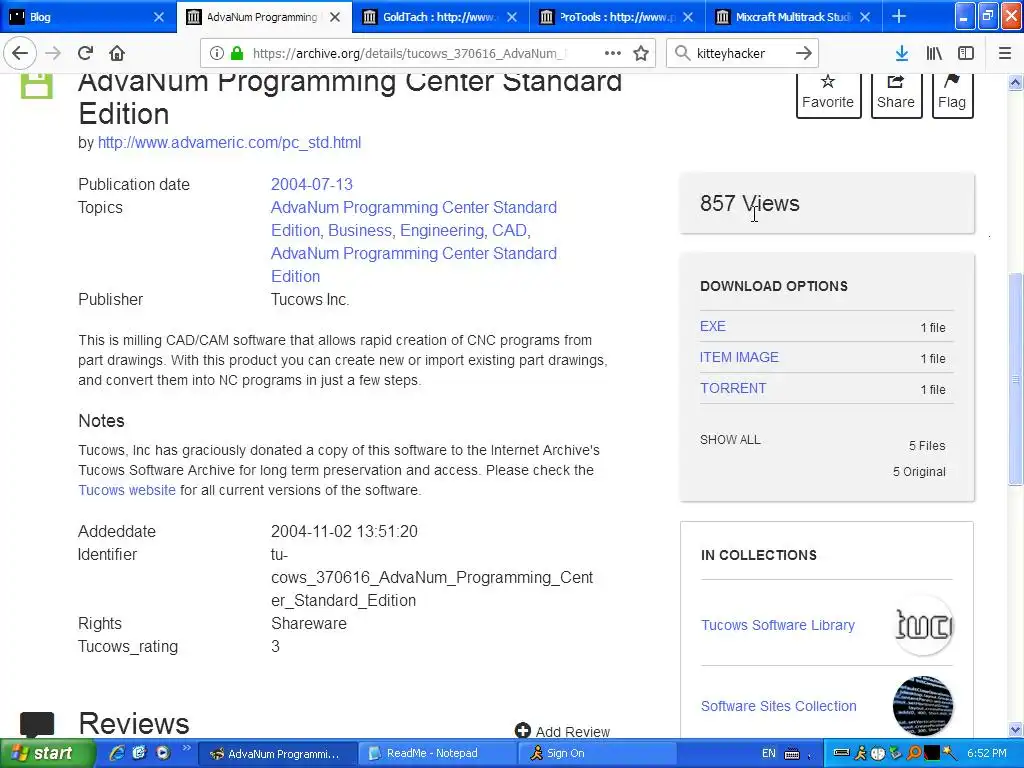Open the Tucows Software Library collection
This screenshot has height=768, width=1024.
click(x=778, y=625)
